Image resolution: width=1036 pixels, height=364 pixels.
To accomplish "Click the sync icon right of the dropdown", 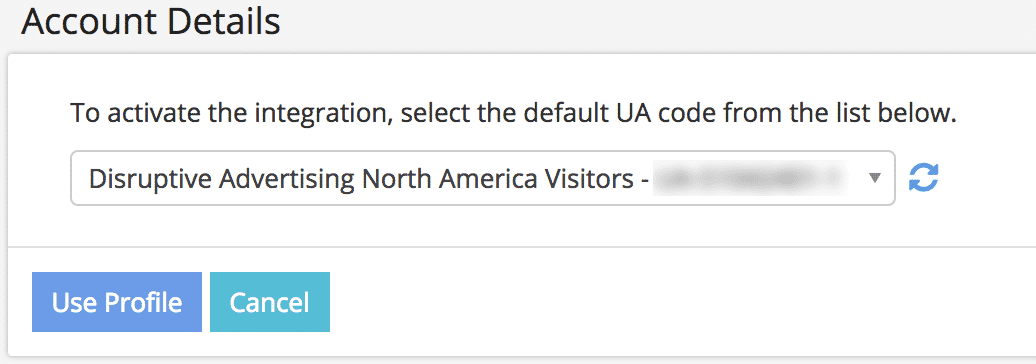I will [924, 178].
